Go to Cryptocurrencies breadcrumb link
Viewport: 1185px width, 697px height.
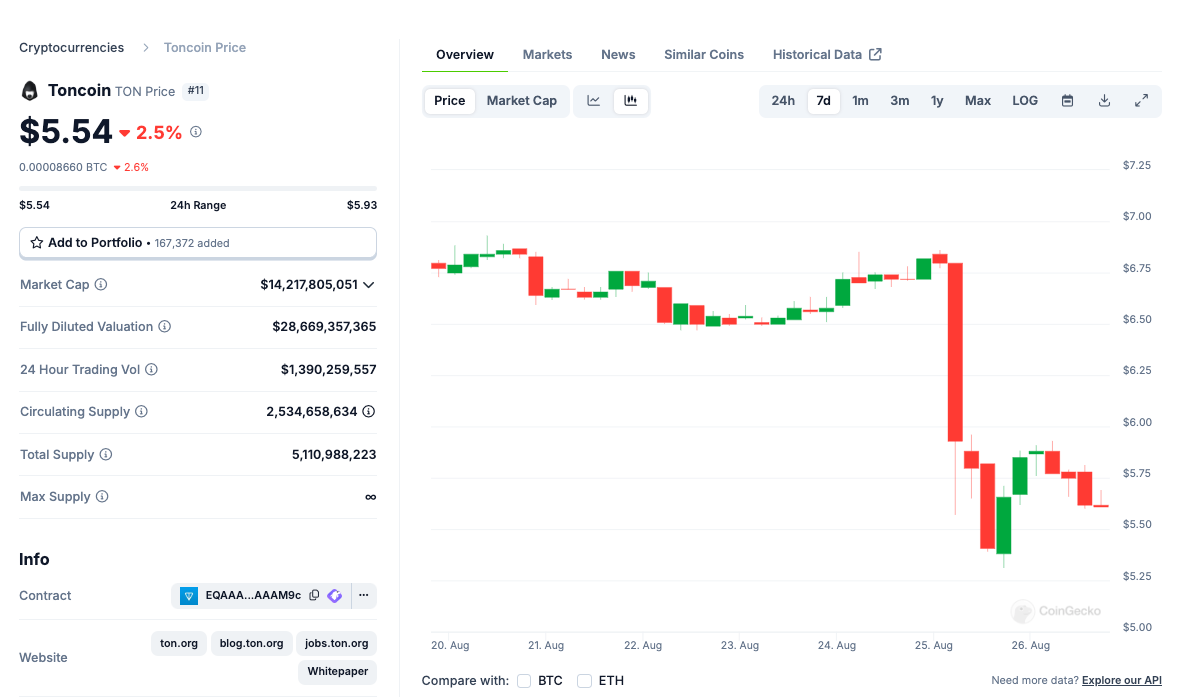click(x=71, y=48)
